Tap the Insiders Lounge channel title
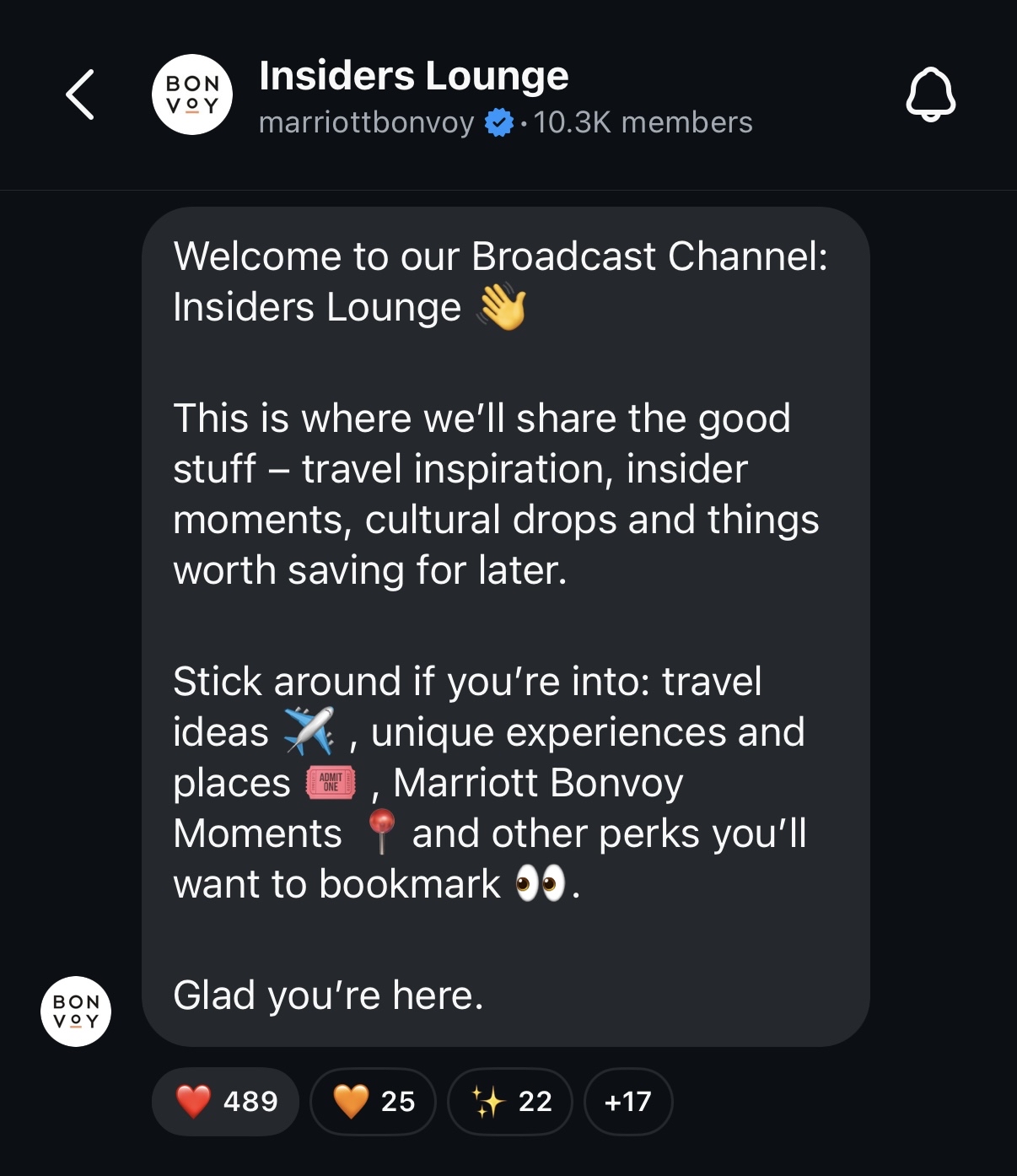The width and height of the screenshot is (1017, 1176). (413, 76)
